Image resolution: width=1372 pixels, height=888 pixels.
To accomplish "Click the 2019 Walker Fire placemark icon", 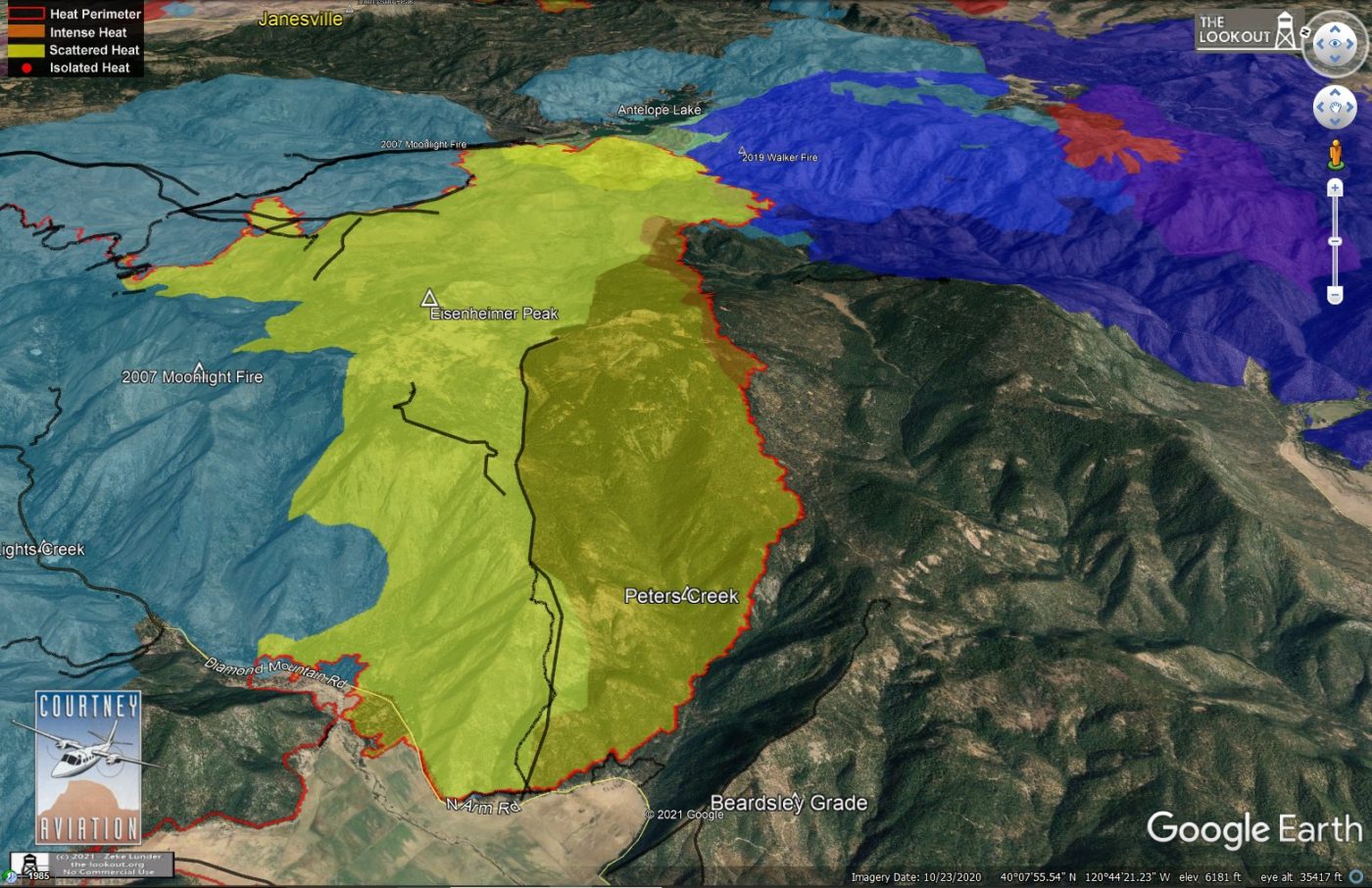I will point(742,150).
